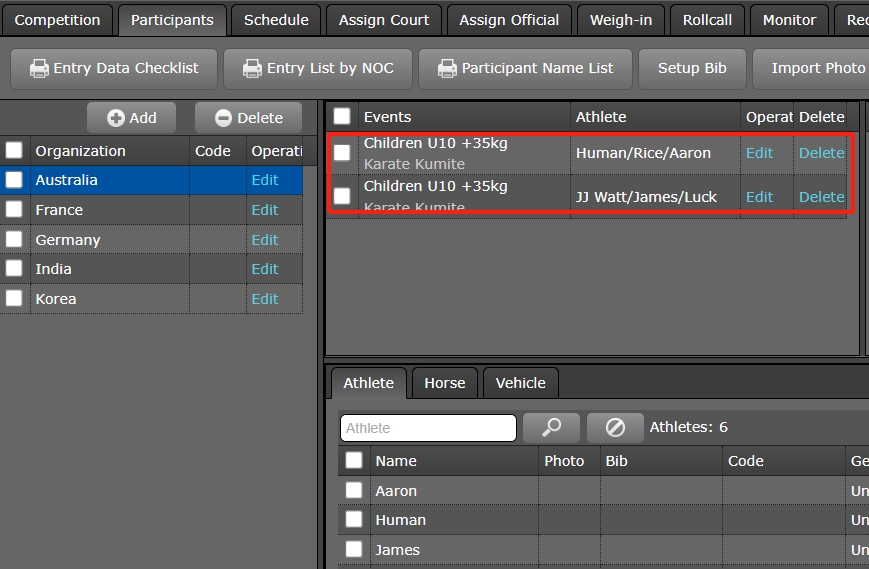Click the Setup Bib button
The width and height of the screenshot is (869, 569).
[x=692, y=69]
